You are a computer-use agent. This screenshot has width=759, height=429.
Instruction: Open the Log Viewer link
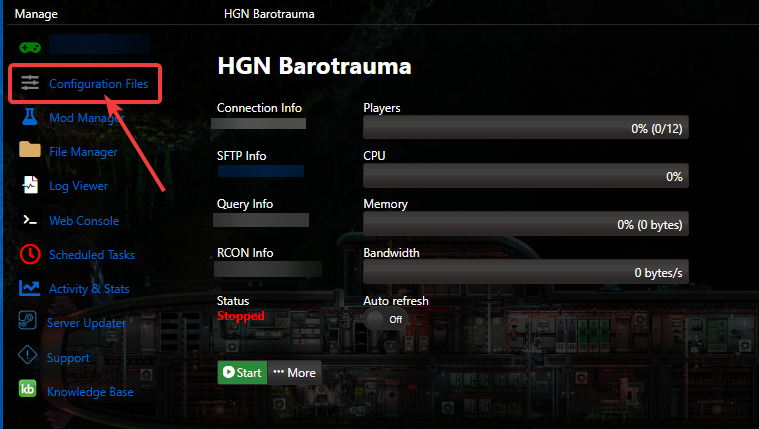78,186
